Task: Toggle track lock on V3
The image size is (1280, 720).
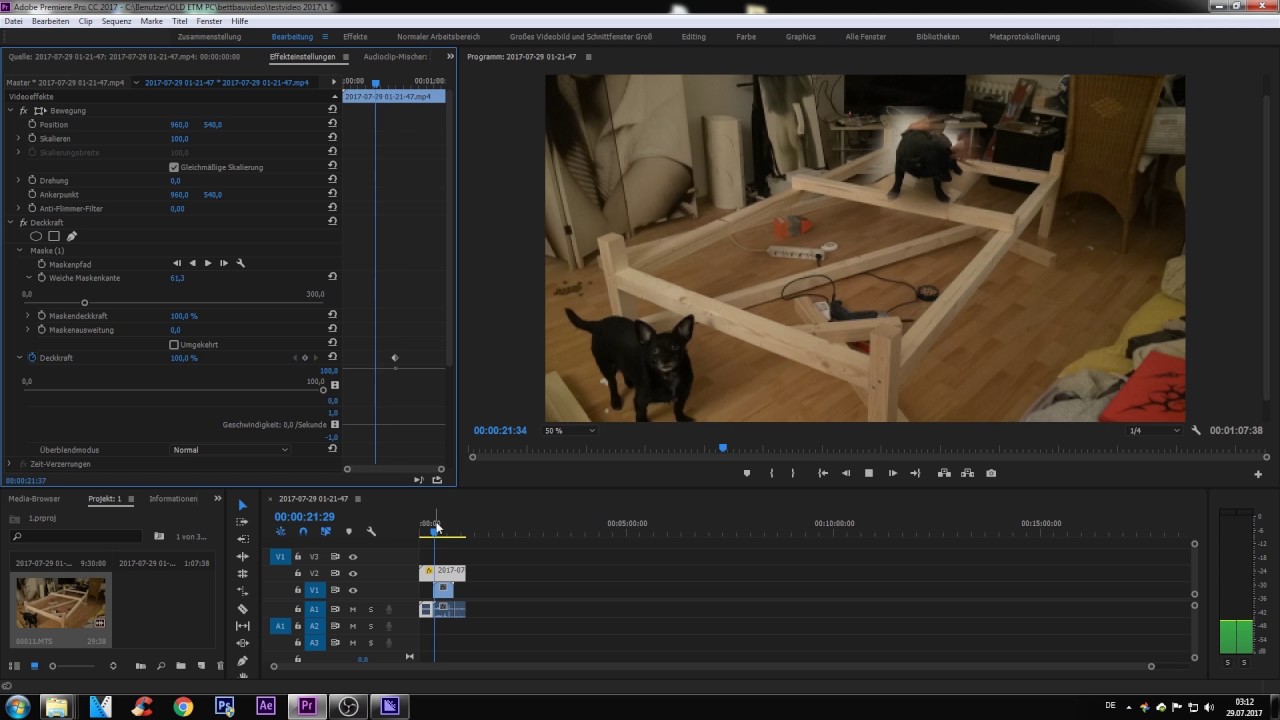Action: 297,557
